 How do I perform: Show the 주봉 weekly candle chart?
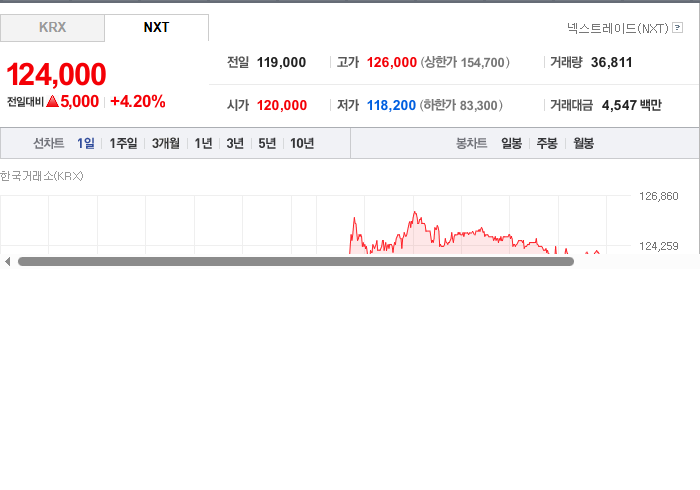(547, 143)
